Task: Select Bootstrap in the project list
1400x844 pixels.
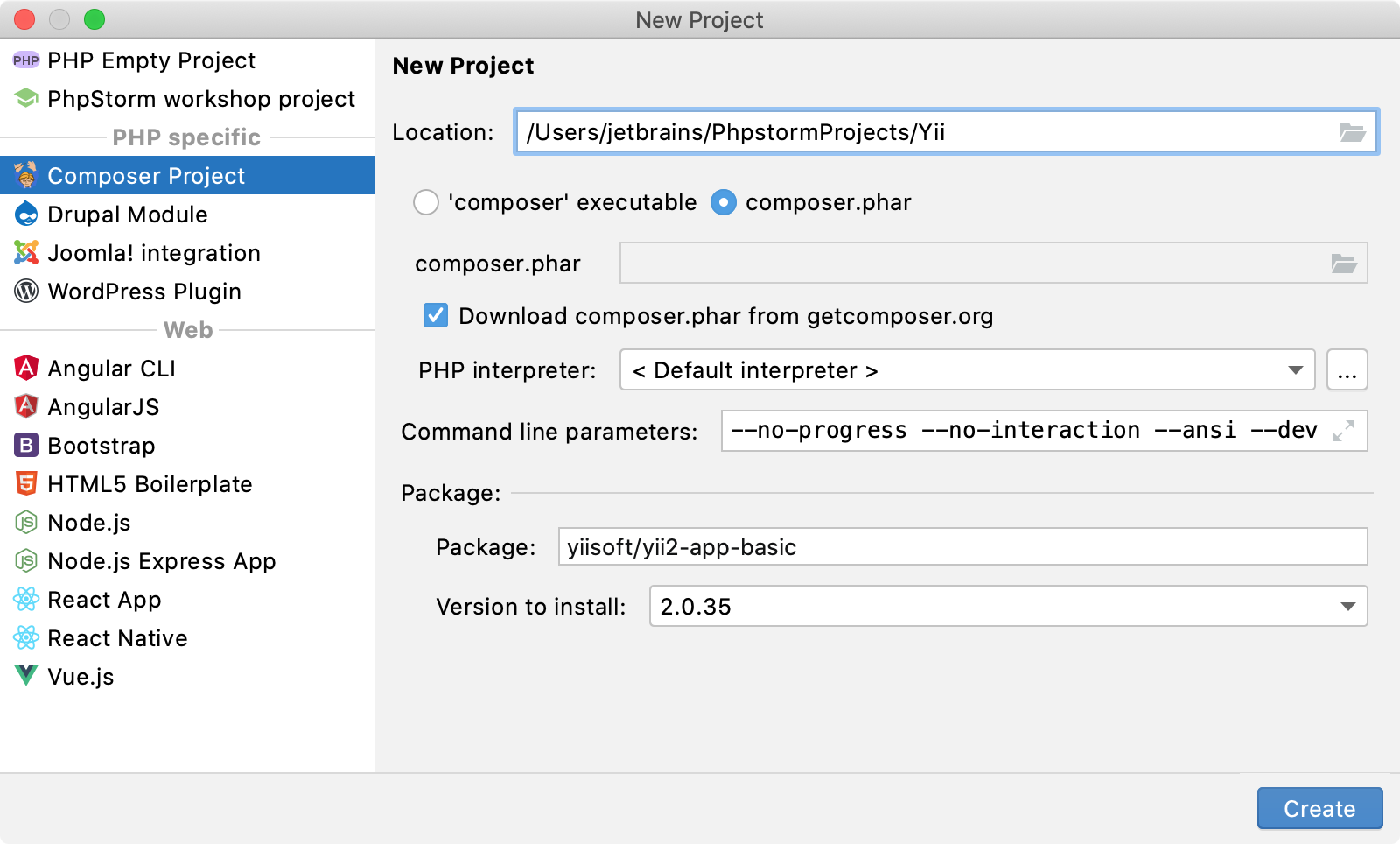Action: point(26,445)
